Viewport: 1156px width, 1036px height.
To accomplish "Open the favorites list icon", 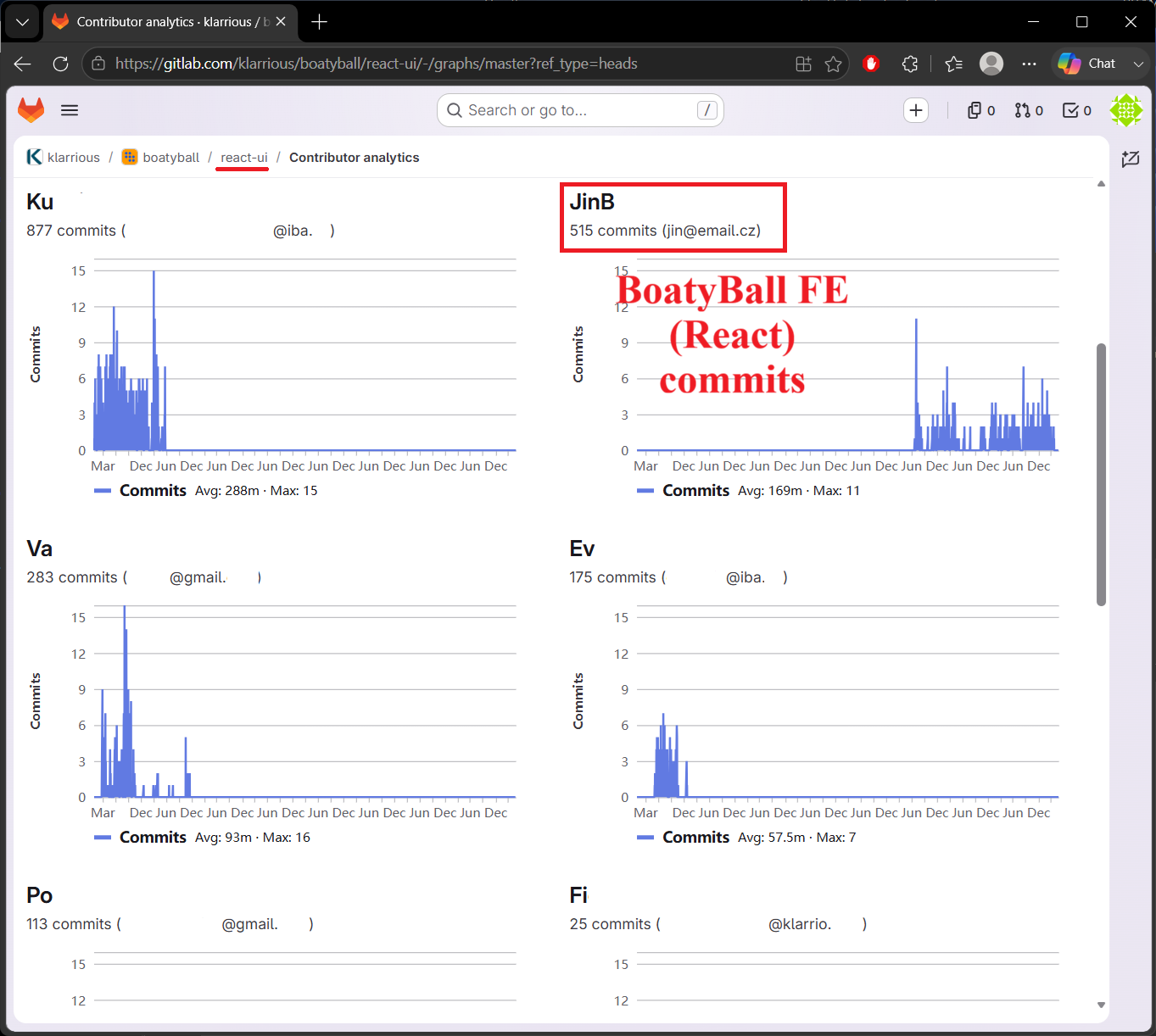I will coord(953,64).
